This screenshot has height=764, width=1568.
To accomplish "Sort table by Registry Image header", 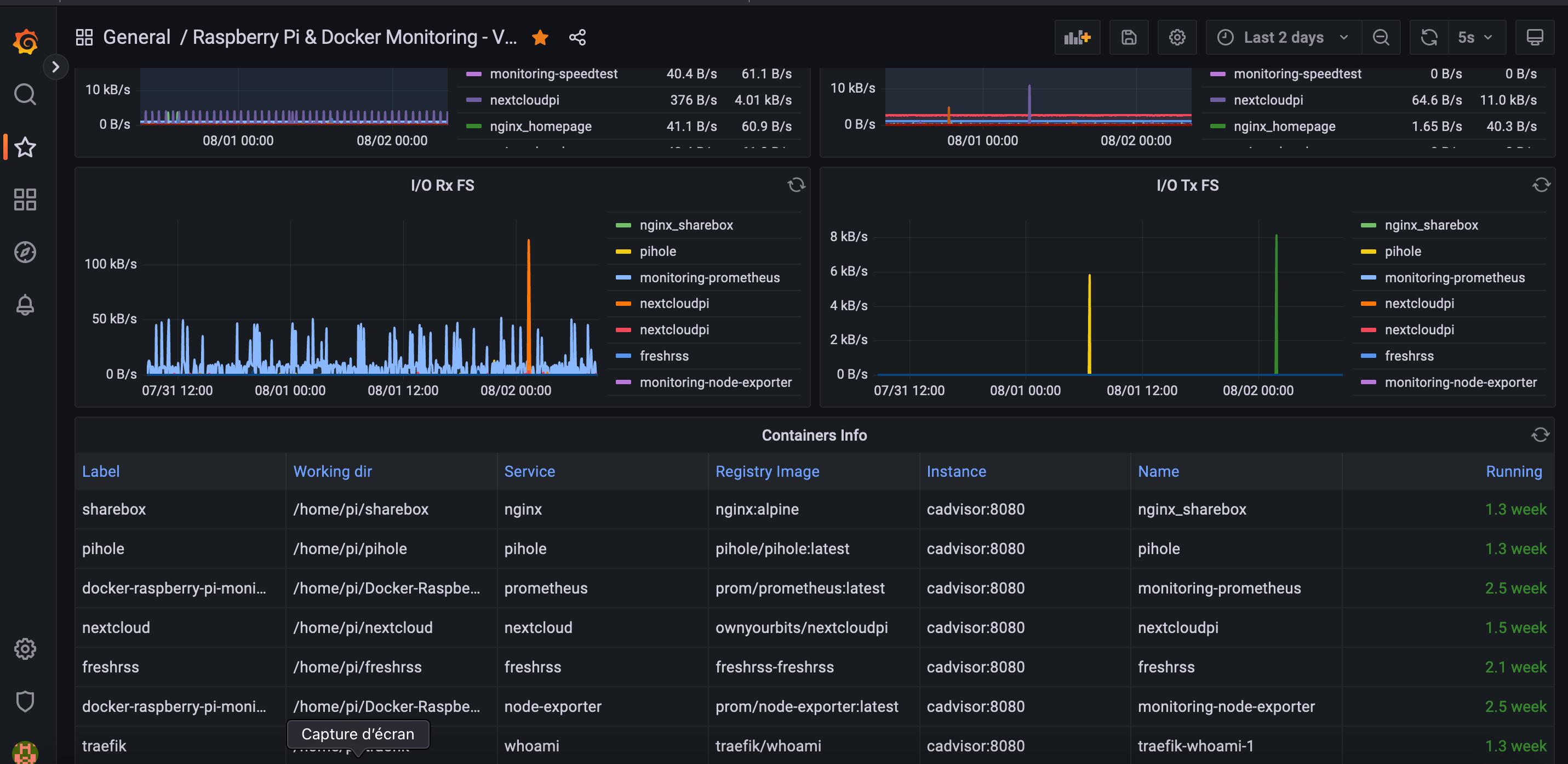I will coord(767,471).
